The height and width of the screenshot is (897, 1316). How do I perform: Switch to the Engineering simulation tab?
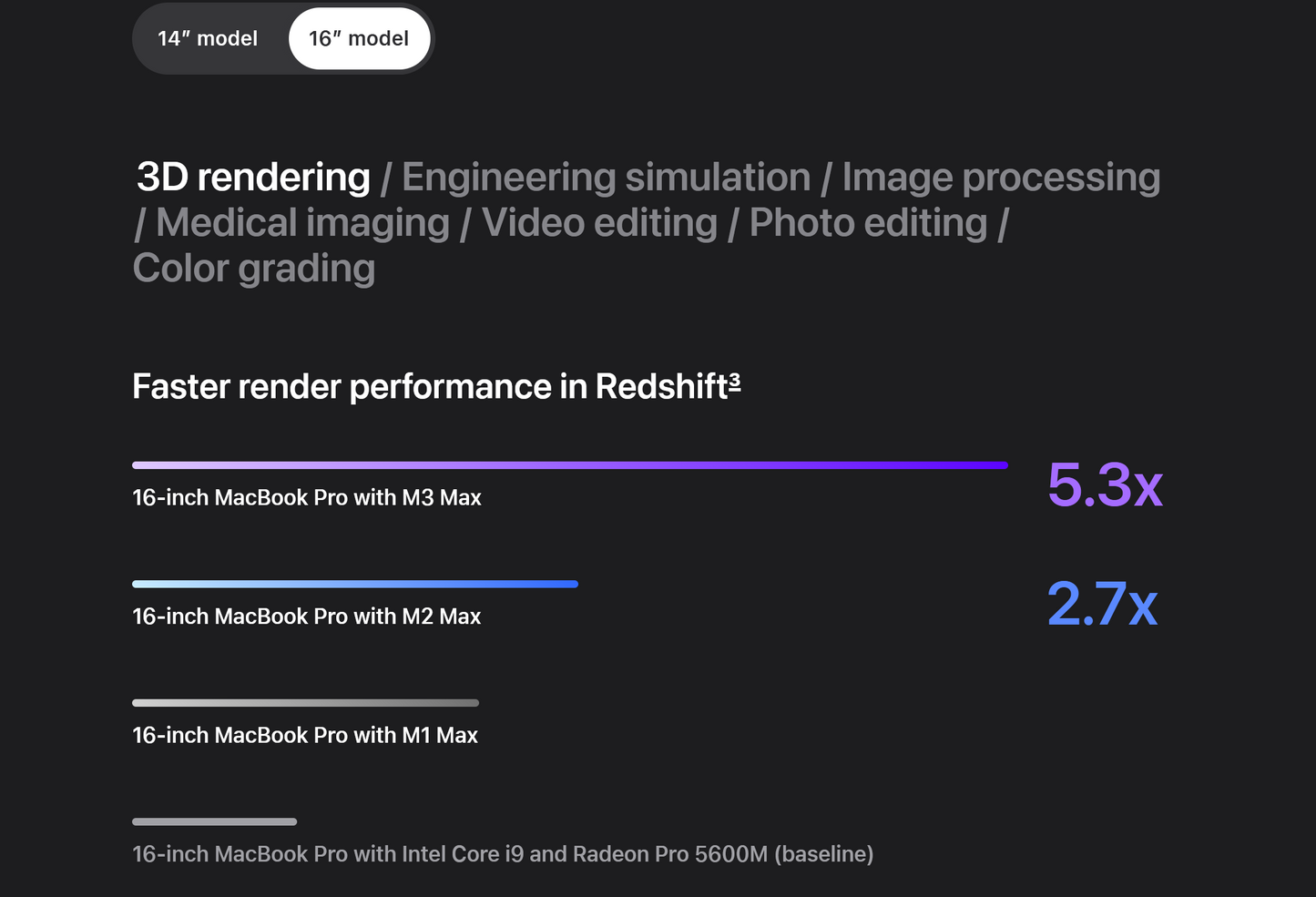[606, 178]
